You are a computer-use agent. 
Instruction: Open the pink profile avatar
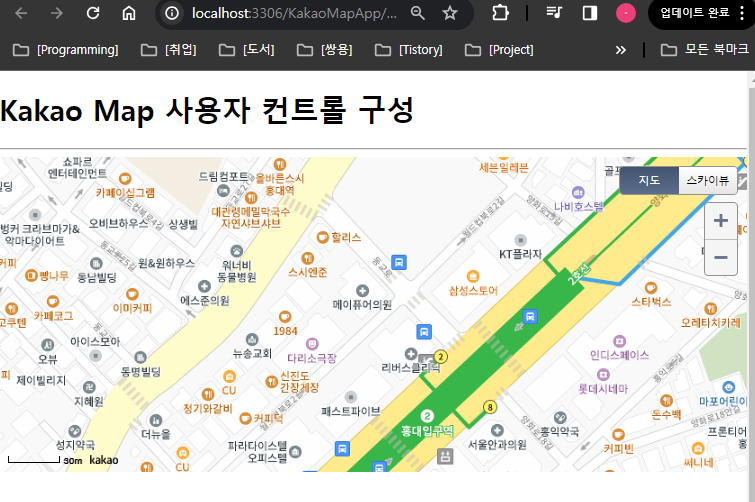626,13
